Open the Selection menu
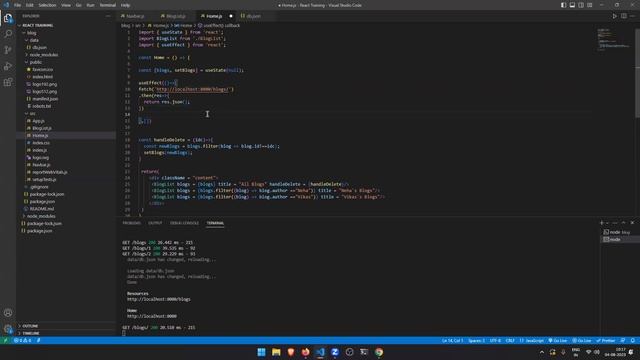Screen dimensions: 640x360 (47, 5)
